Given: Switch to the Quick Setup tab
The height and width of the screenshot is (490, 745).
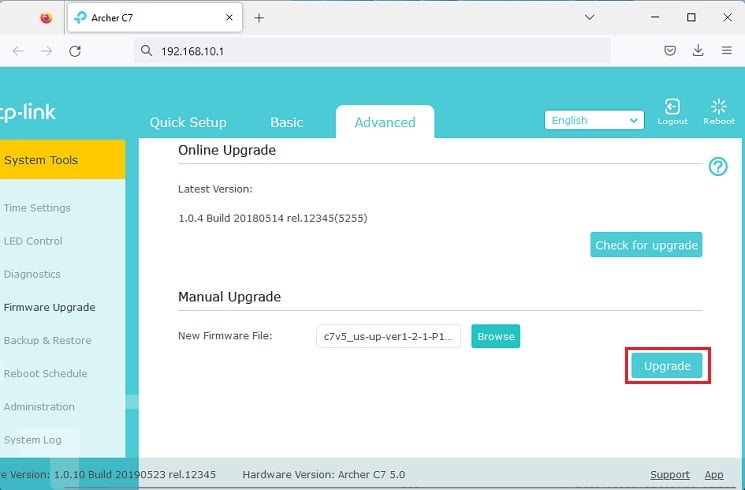Looking at the screenshot, I should pyautogui.click(x=188, y=123).
